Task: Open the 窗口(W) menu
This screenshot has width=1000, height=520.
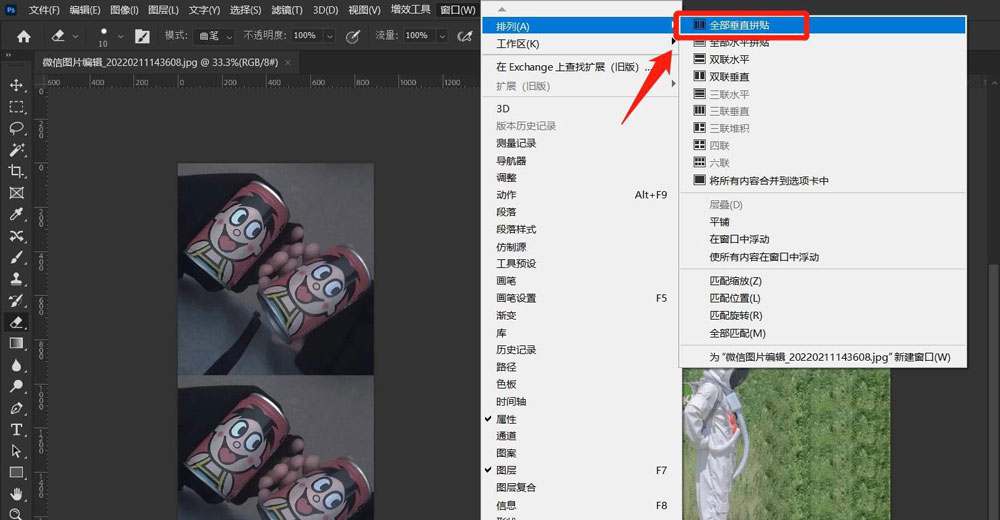Action: click(458, 10)
